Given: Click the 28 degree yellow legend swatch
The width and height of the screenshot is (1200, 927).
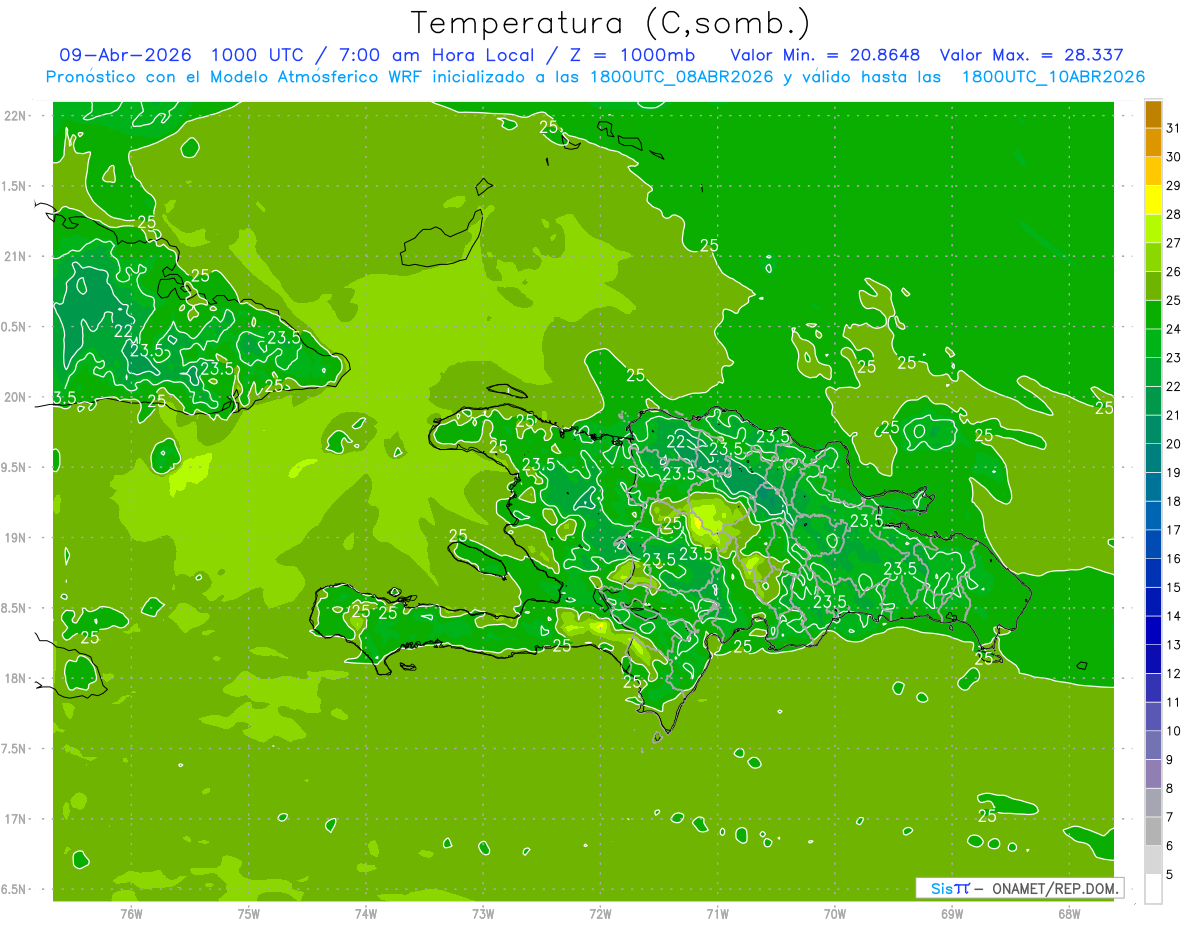Looking at the screenshot, I should click(x=1153, y=201).
